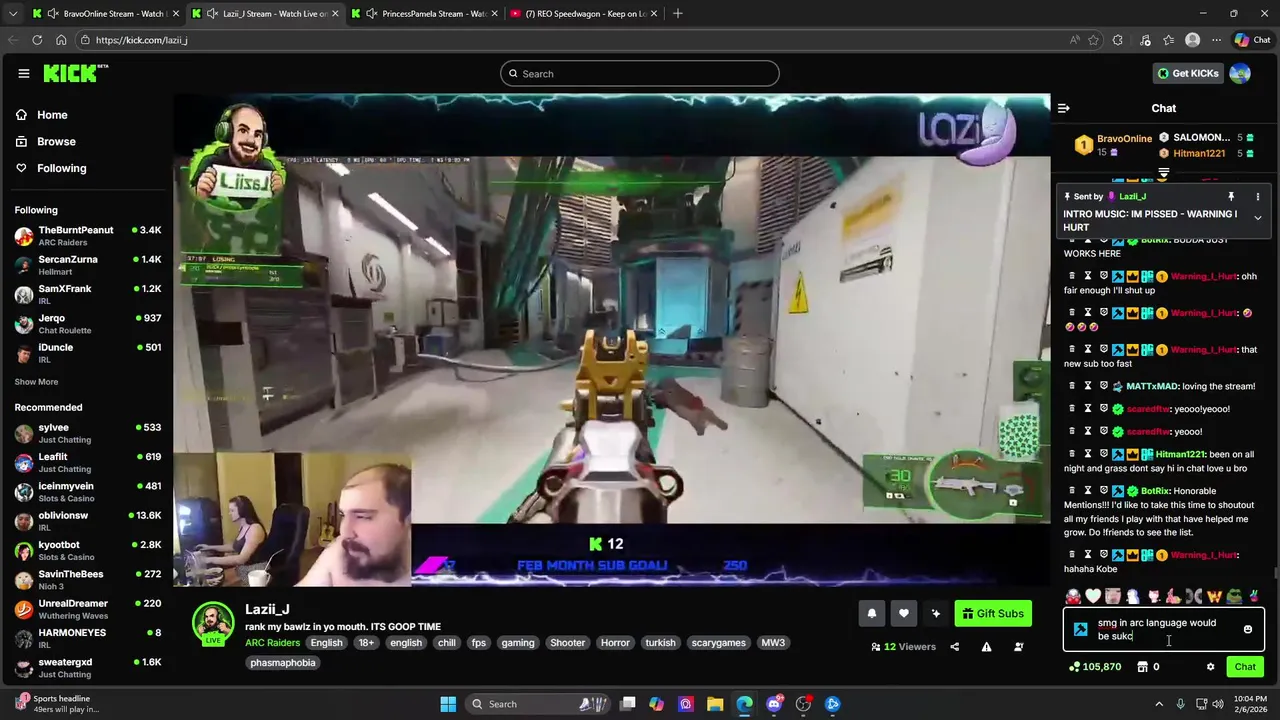Open recommended channel UnrealDreamer
Image resolution: width=1280 pixels, height=720 pixels.
(x=87, y=609)
